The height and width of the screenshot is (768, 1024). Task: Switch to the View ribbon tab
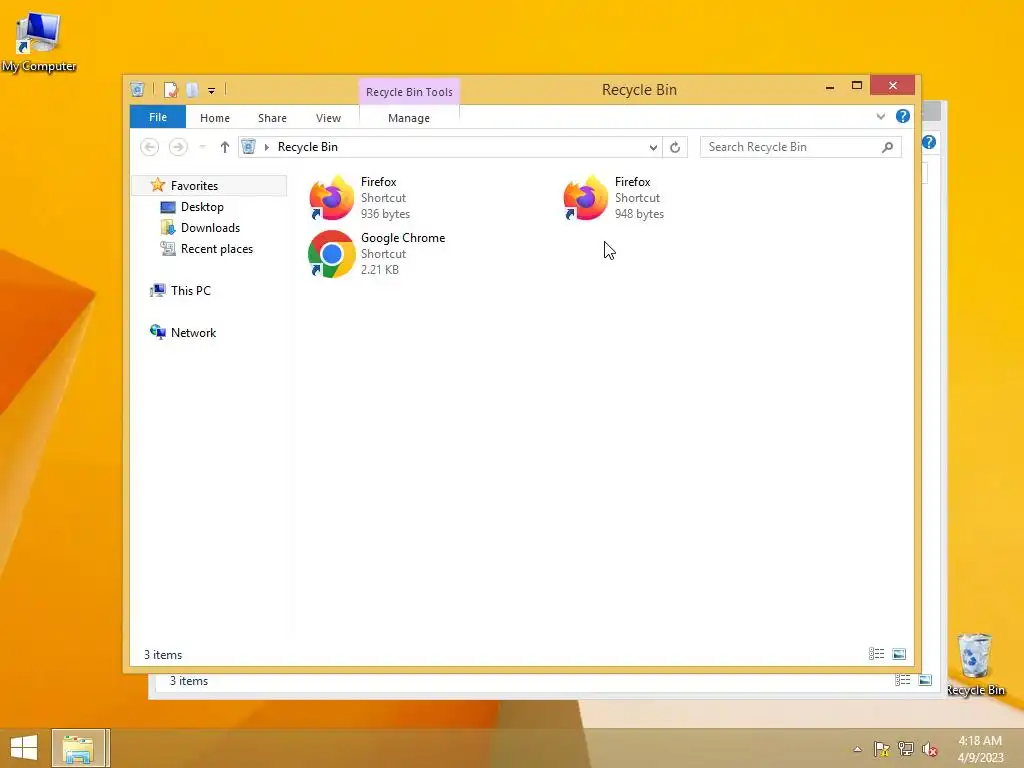[x=328, y=118]
